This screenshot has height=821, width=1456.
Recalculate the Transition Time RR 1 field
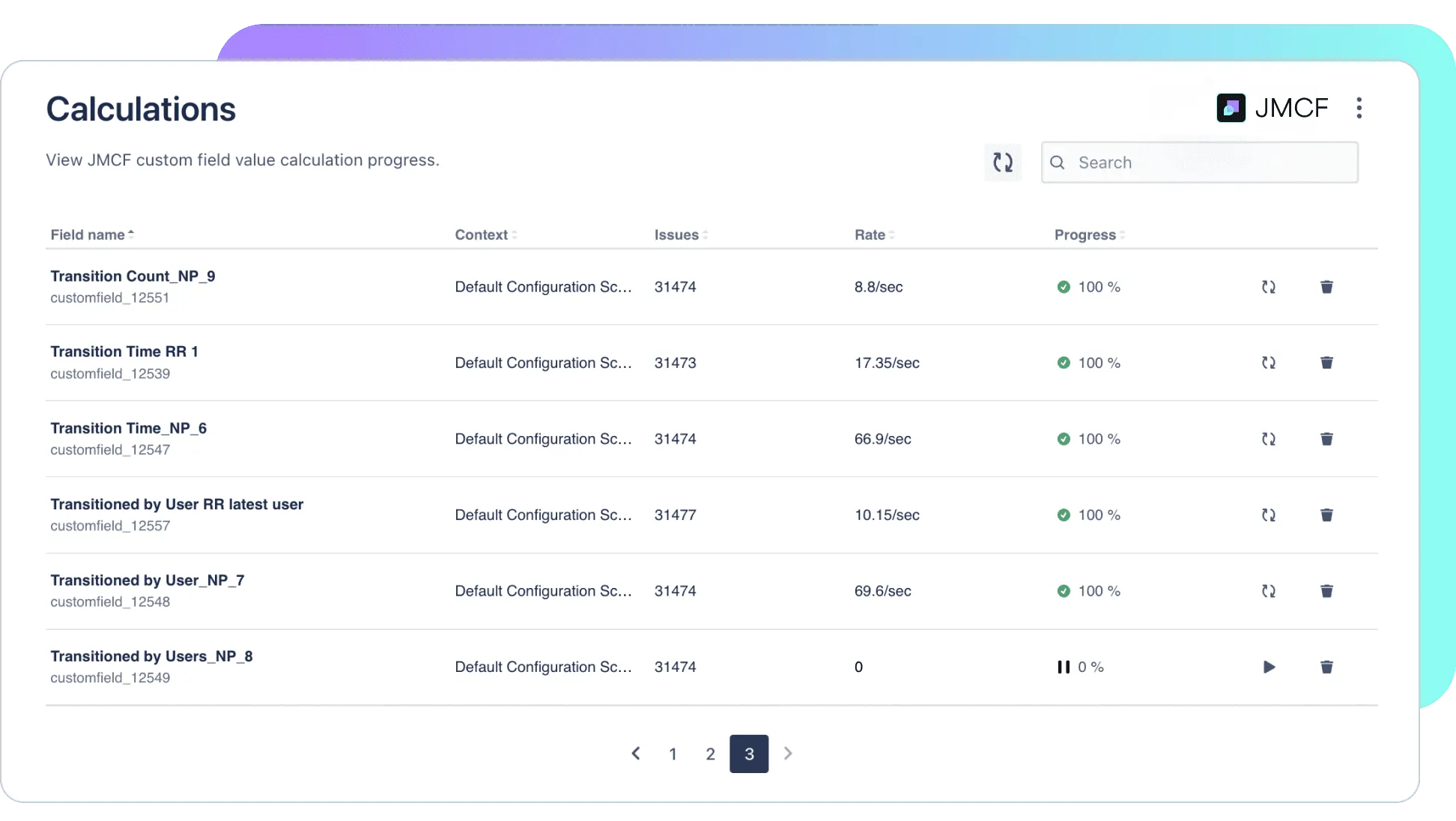coord(1268,363)
